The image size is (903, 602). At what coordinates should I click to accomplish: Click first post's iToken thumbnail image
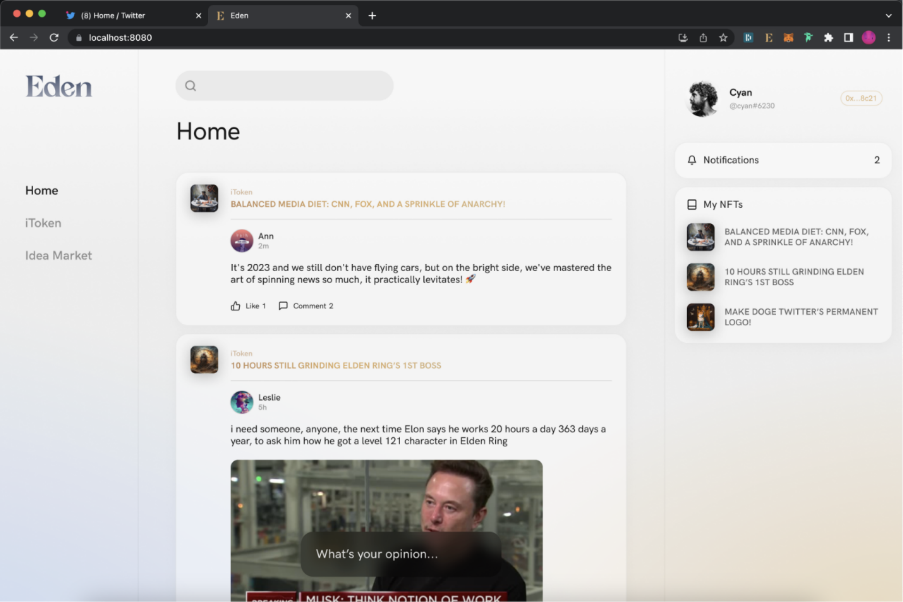click(204, 198)
